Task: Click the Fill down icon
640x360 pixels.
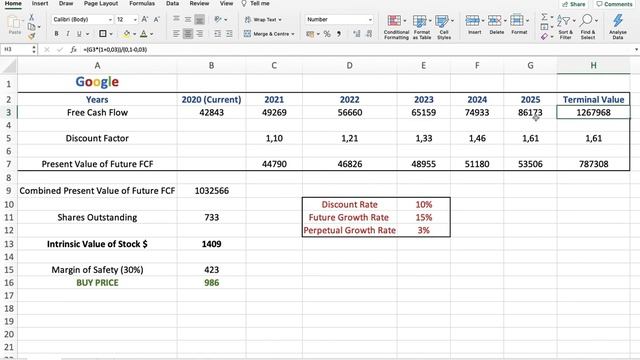Action: tap(544, 27)
